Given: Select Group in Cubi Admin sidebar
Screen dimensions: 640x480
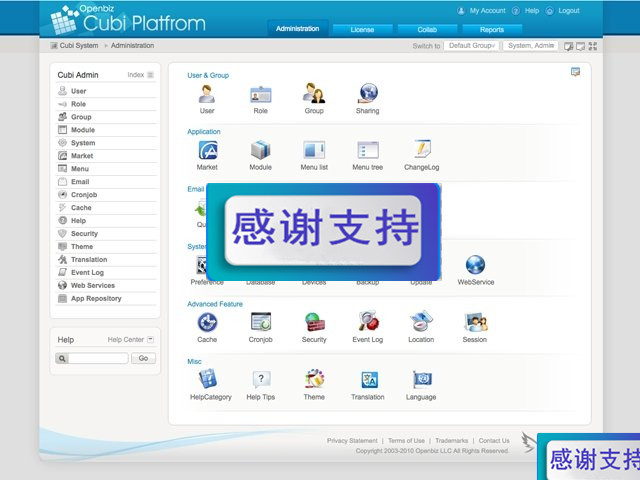Looking at the screenshot, I should 106,117.
